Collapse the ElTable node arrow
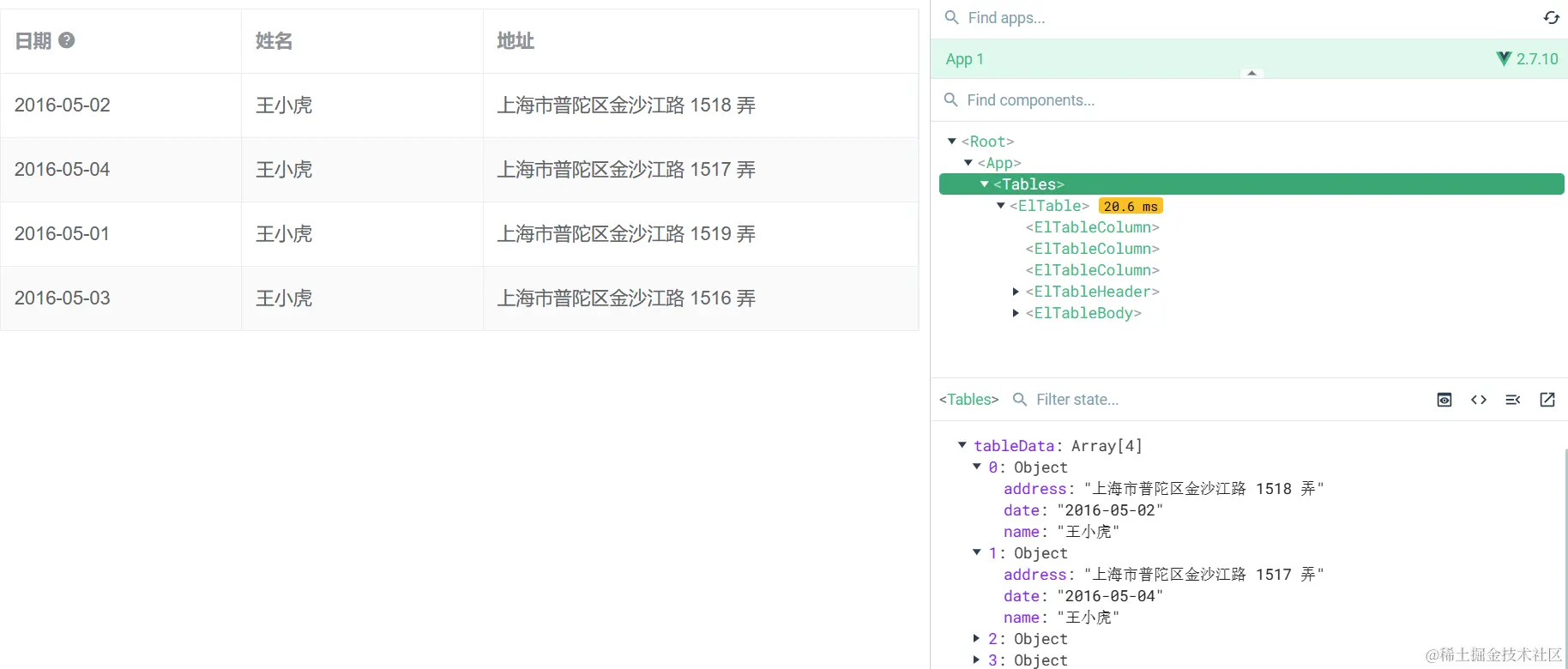Screen dimensions: 1568x669 pyautogui.click(x=1001, y=206)
